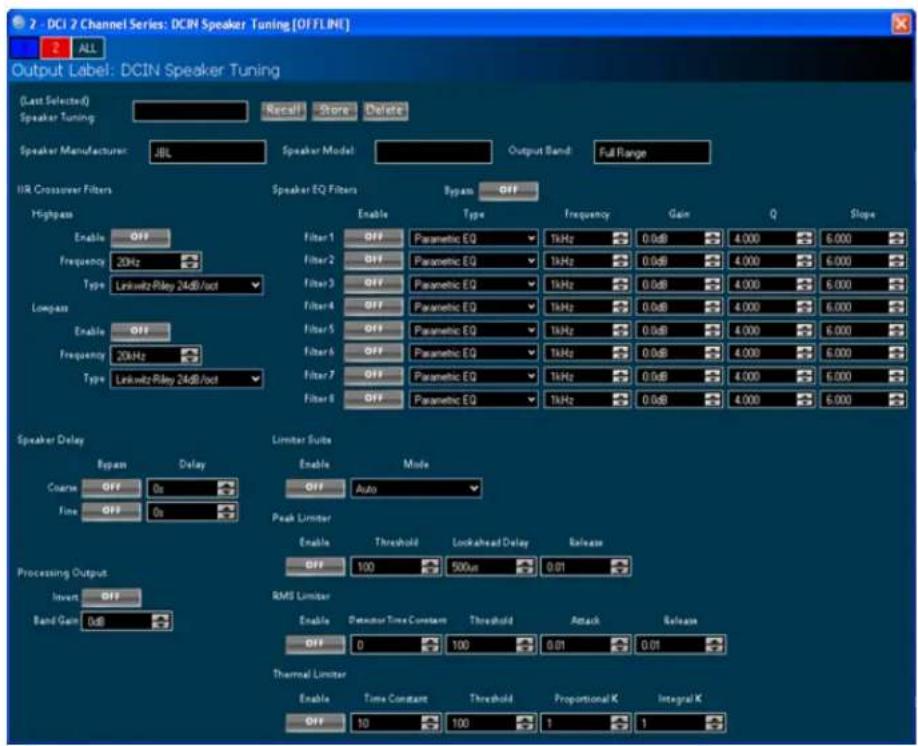Click Peak Limiter Lookahead Delay spinner
The height and width of the screenshot is (746, 918).
point(525,566)
